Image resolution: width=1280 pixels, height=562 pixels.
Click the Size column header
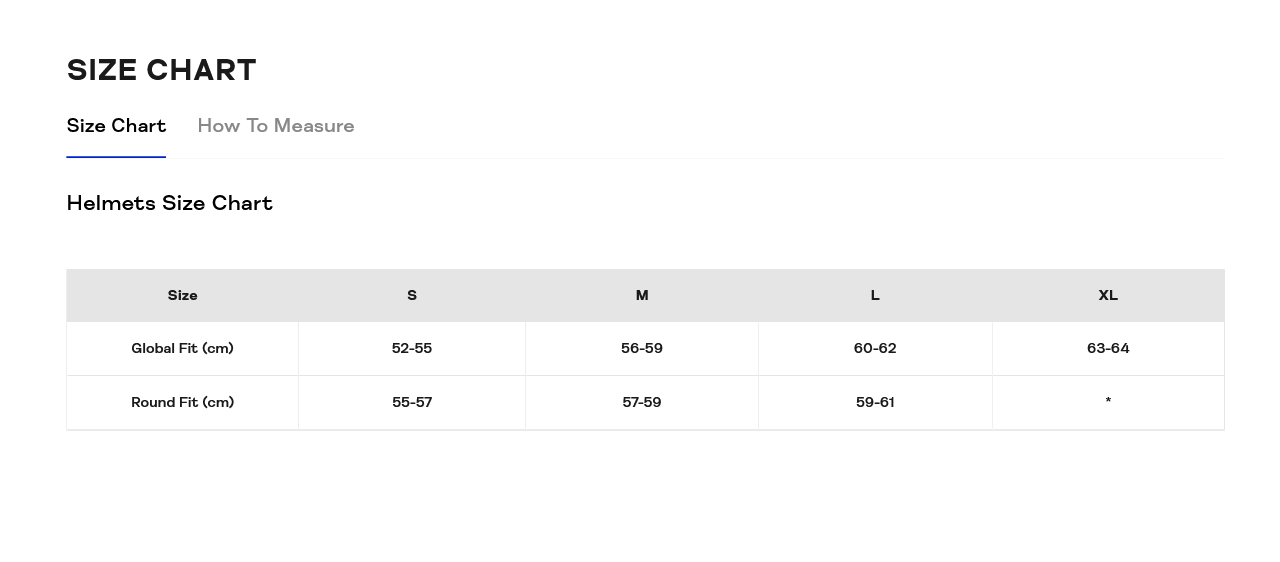[x=182, y=295]
